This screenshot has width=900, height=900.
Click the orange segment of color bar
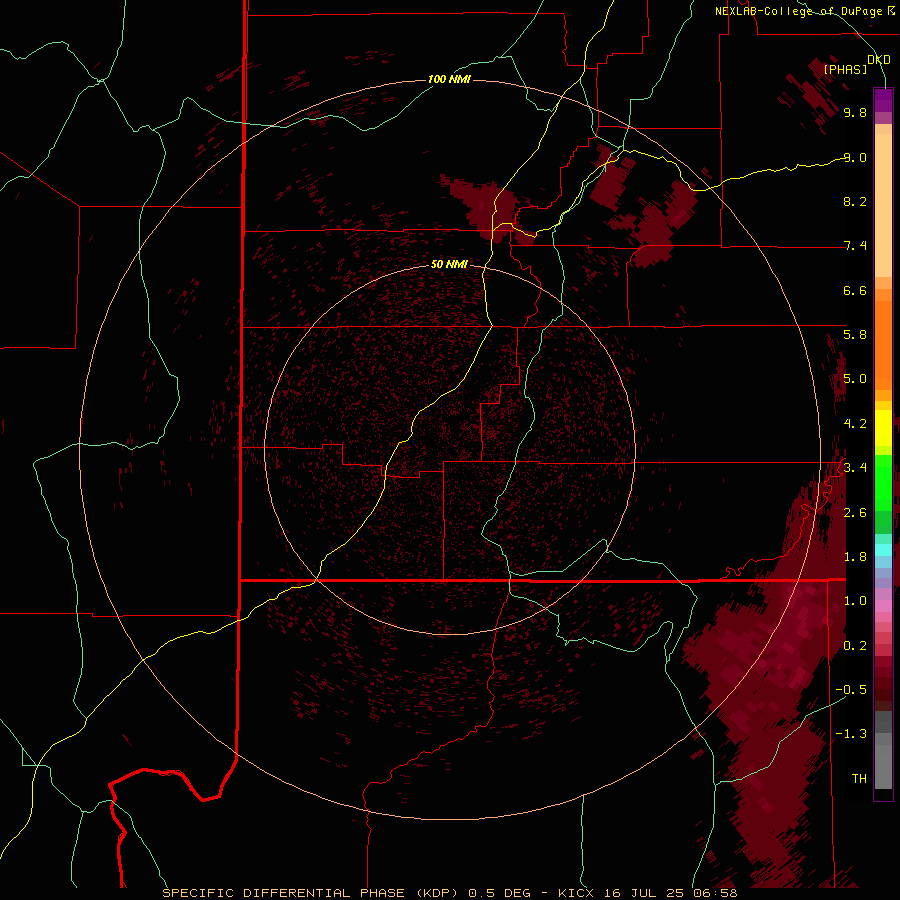pos(883,344)
